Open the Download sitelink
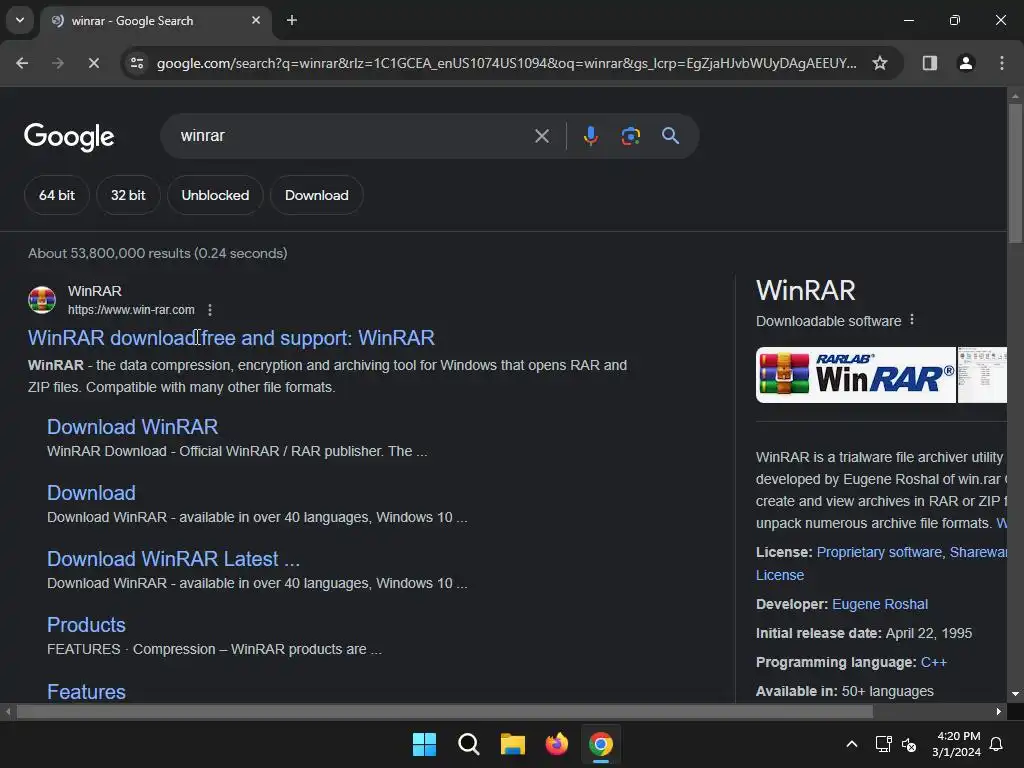 [x=91, y=492]
